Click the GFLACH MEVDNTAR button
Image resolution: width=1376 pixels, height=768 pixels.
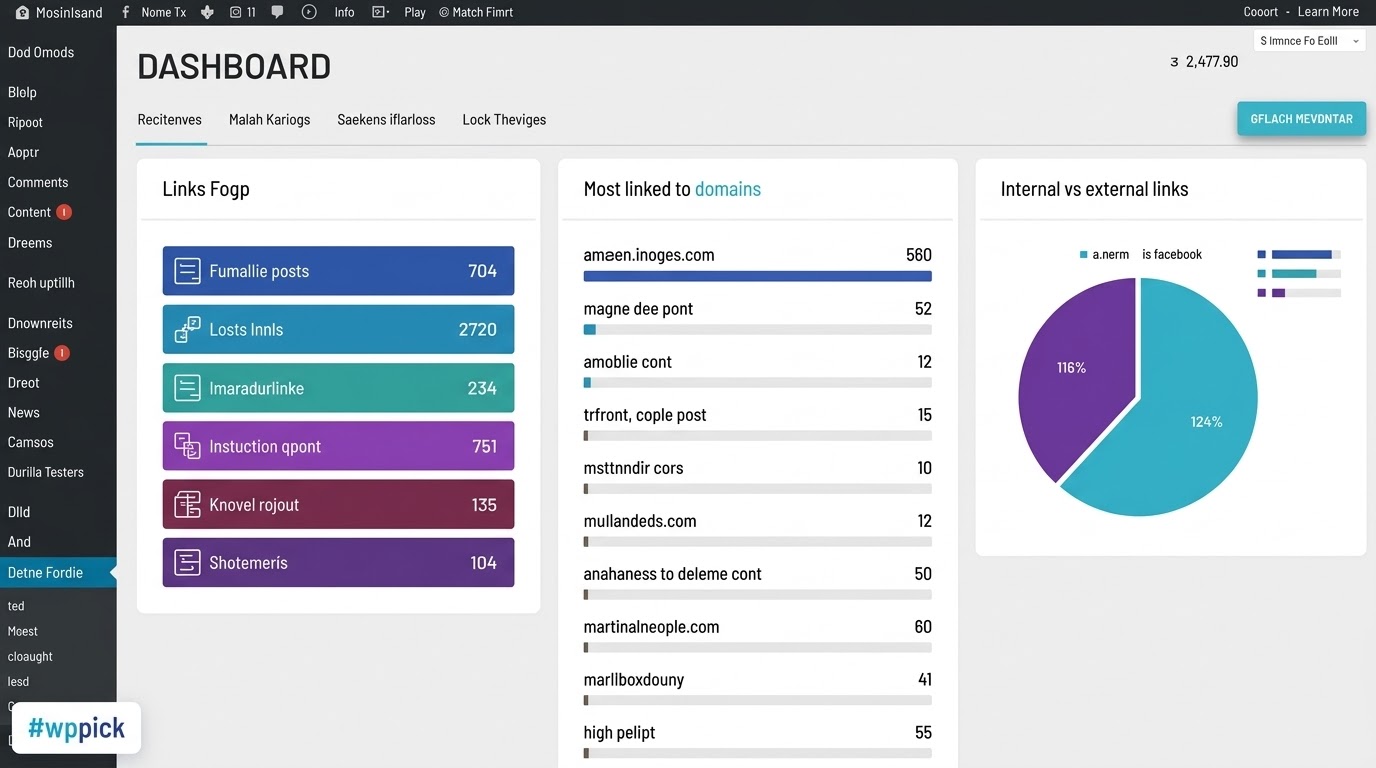tap(1301, 119)
